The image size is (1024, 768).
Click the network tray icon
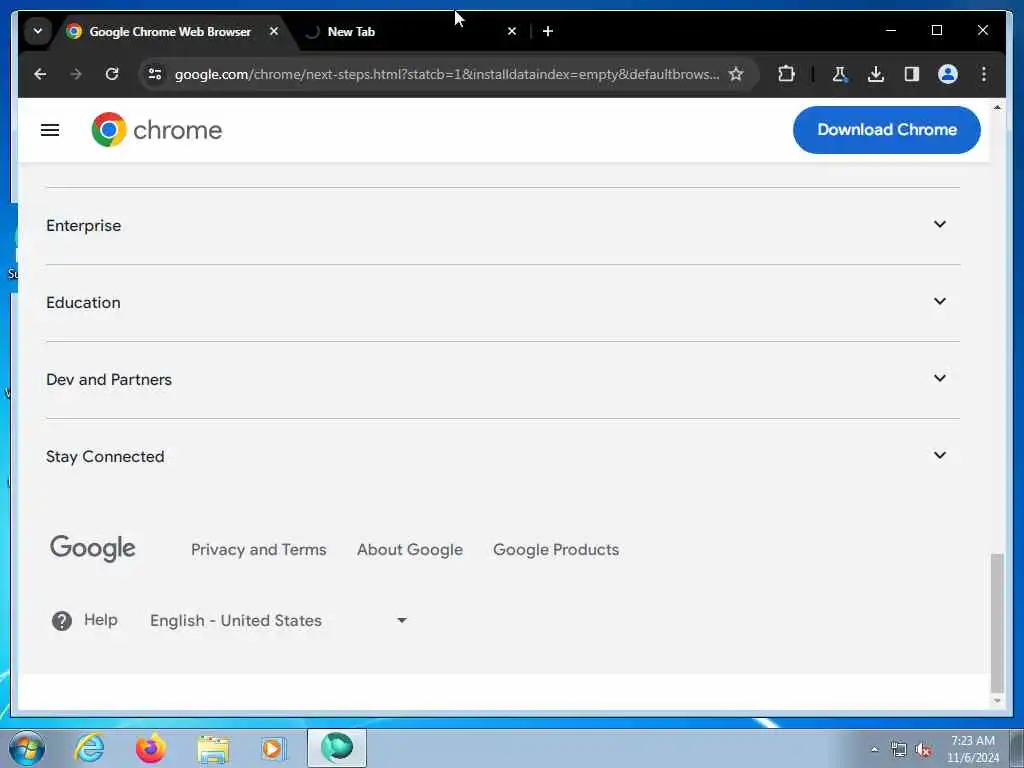click(899, 750)
